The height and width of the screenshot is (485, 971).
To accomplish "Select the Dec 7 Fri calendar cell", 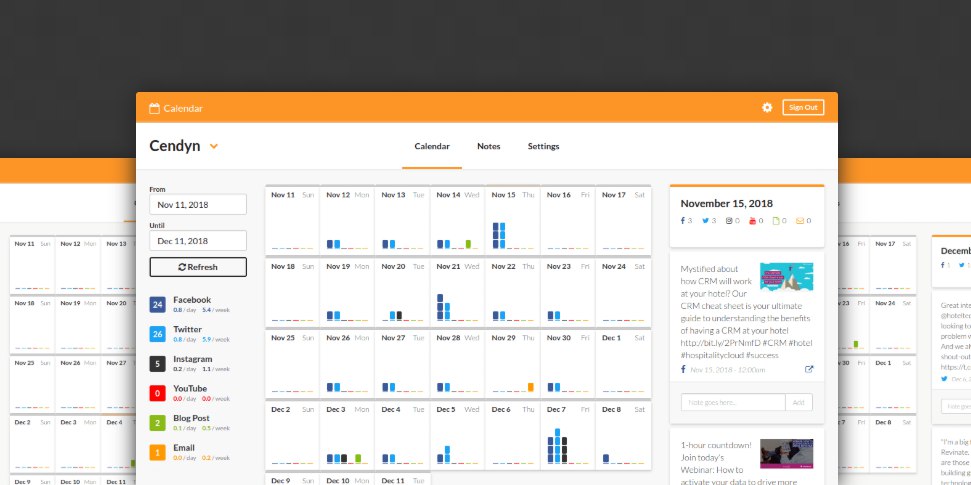I will (x=568, y=435).
